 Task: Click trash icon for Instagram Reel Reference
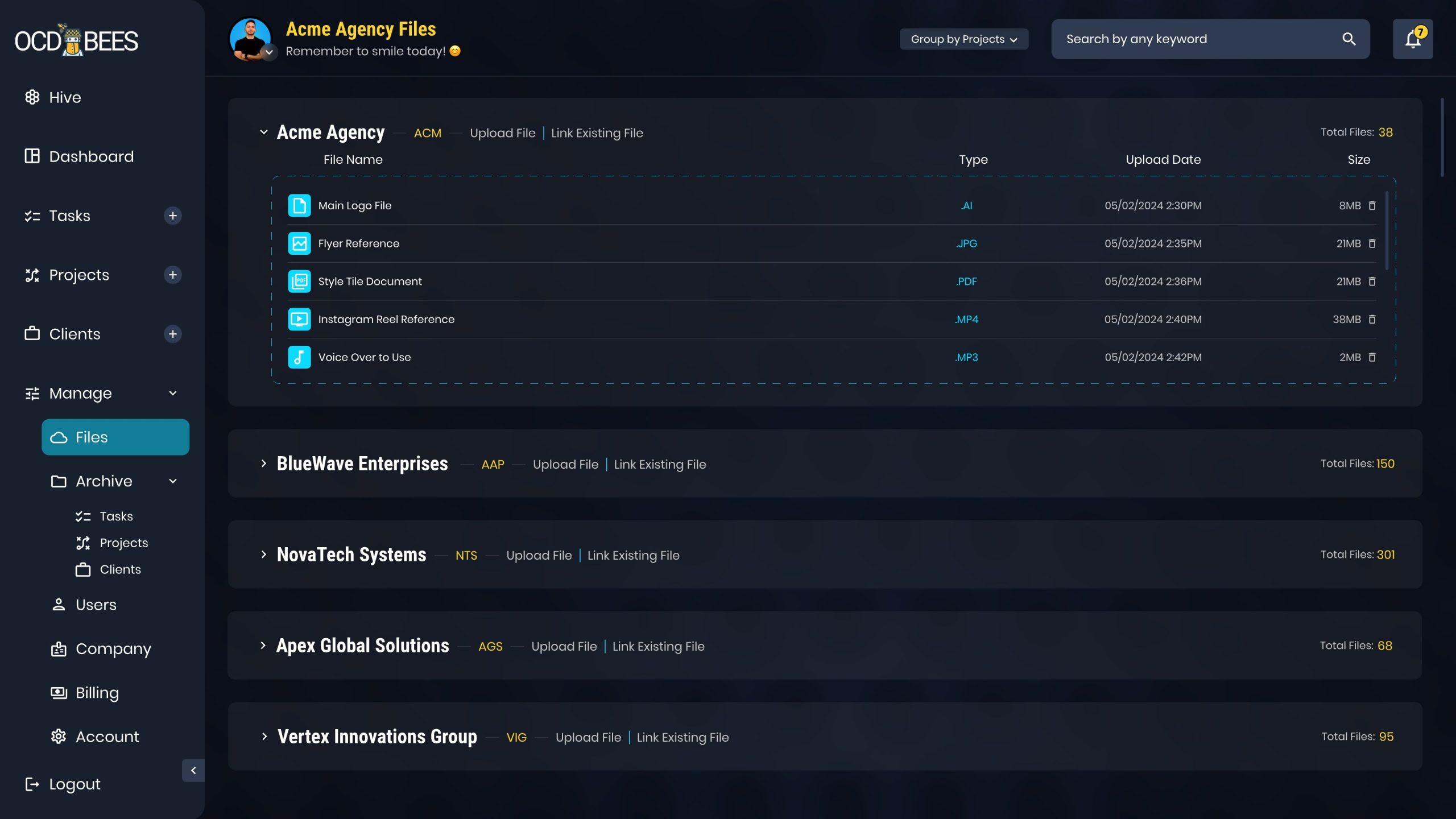[x=1372, y=319]
